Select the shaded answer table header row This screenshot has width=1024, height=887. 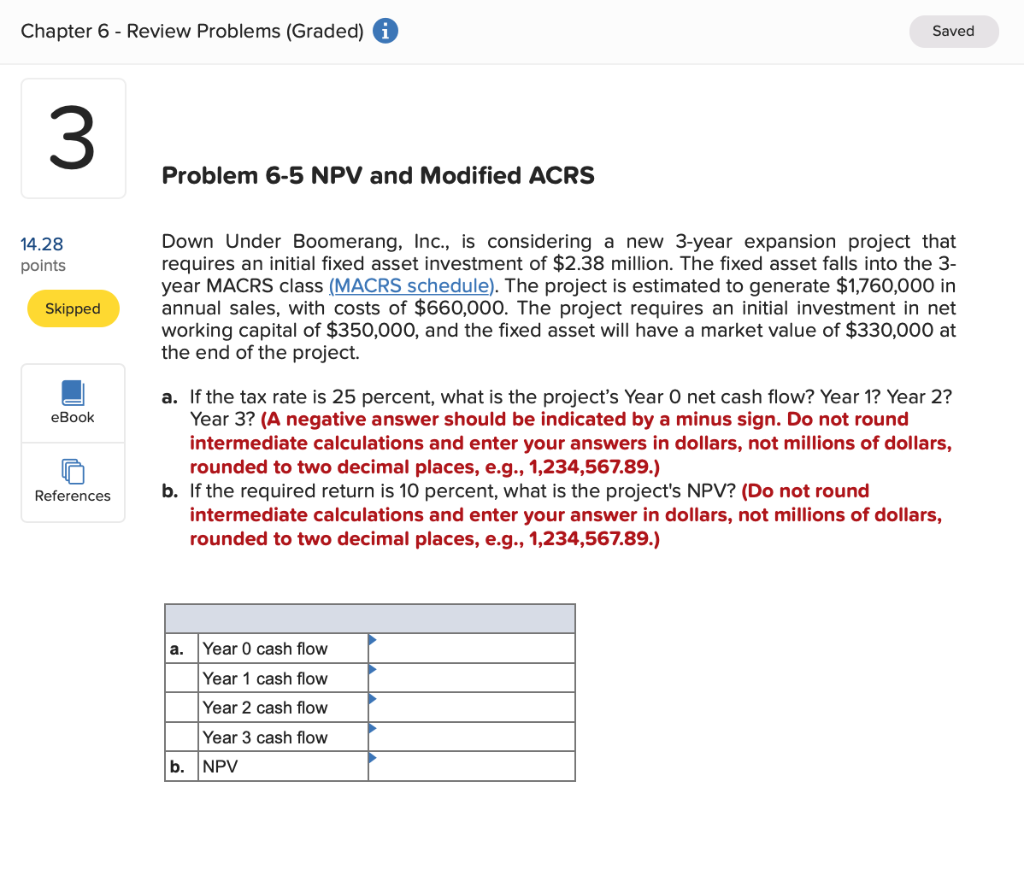tap(370, 618)
